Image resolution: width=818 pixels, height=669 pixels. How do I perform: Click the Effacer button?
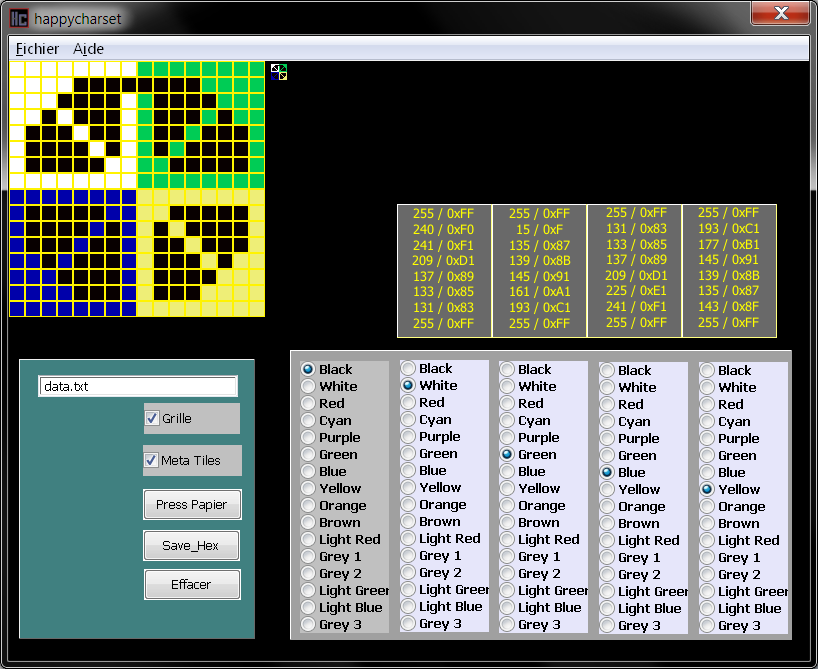click(192, 584)
